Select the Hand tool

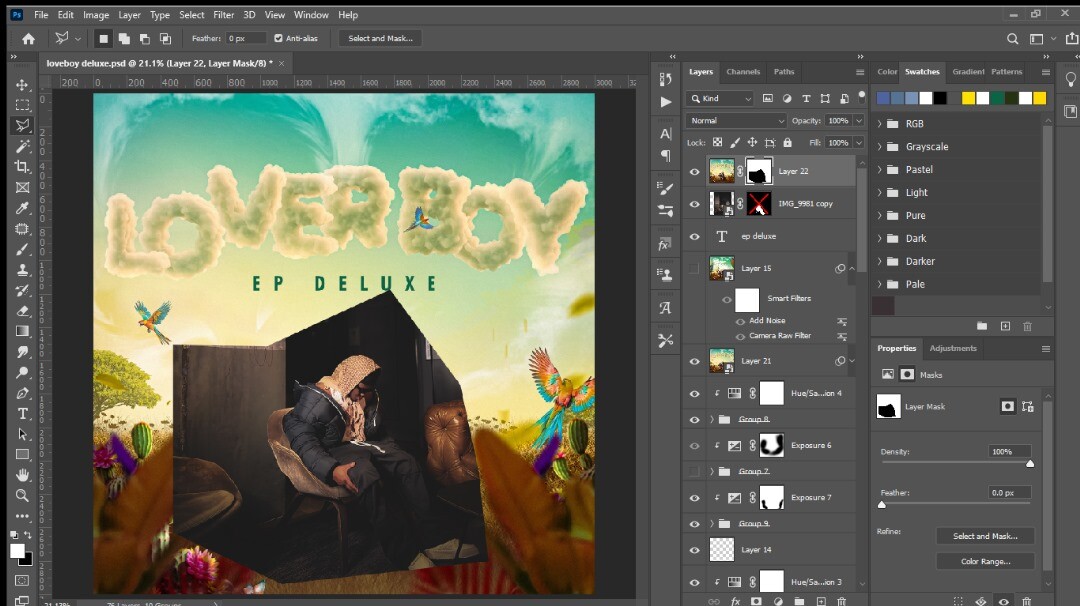pyautogui.click(x=22, y=475)
